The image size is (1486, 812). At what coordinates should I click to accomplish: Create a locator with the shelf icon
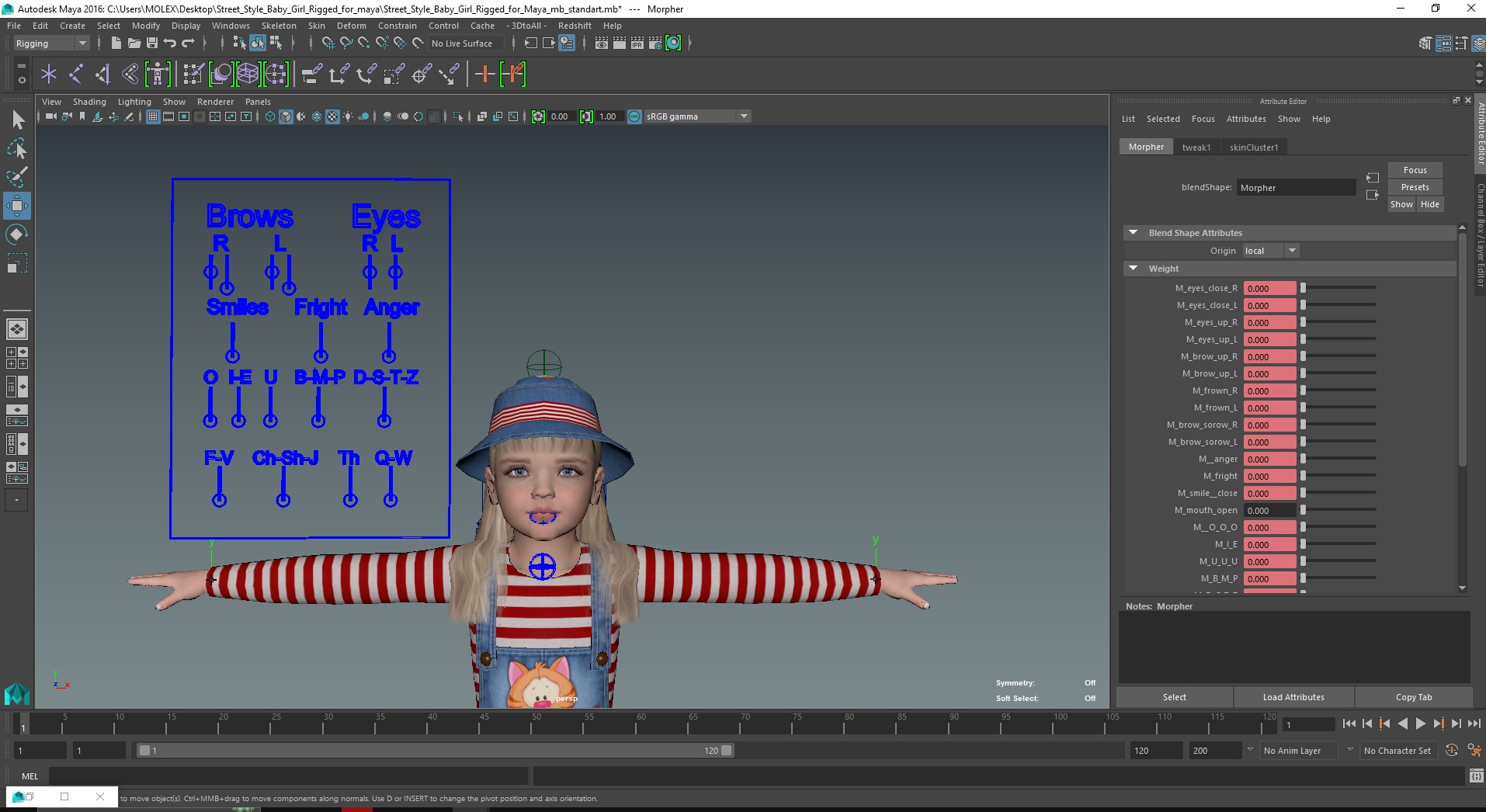[x=49, y=75]
